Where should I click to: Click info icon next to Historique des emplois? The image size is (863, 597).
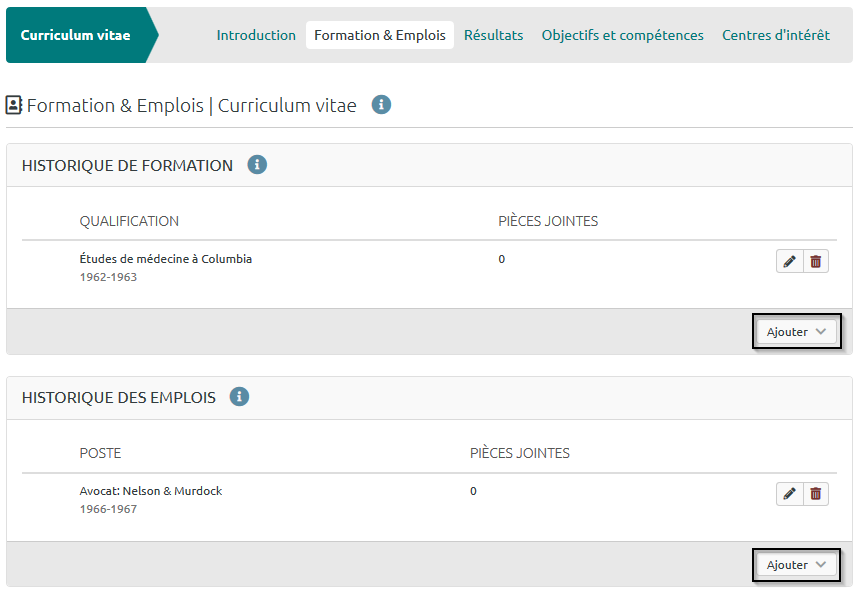point(239,397)
